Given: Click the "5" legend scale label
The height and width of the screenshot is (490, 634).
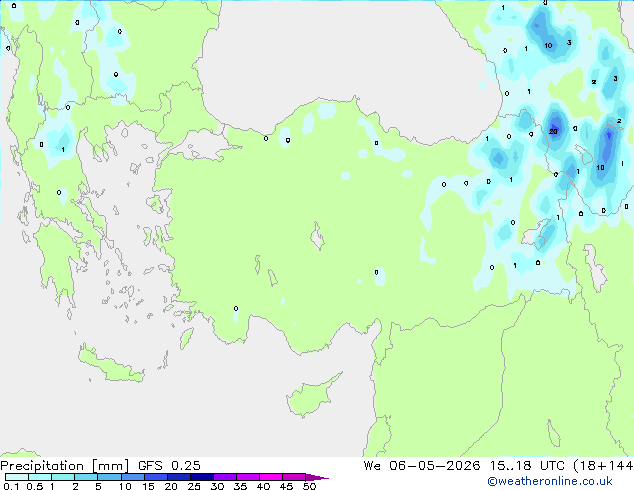Looking at the screenshot, I should pyautogui.click(x=98, y=486).
